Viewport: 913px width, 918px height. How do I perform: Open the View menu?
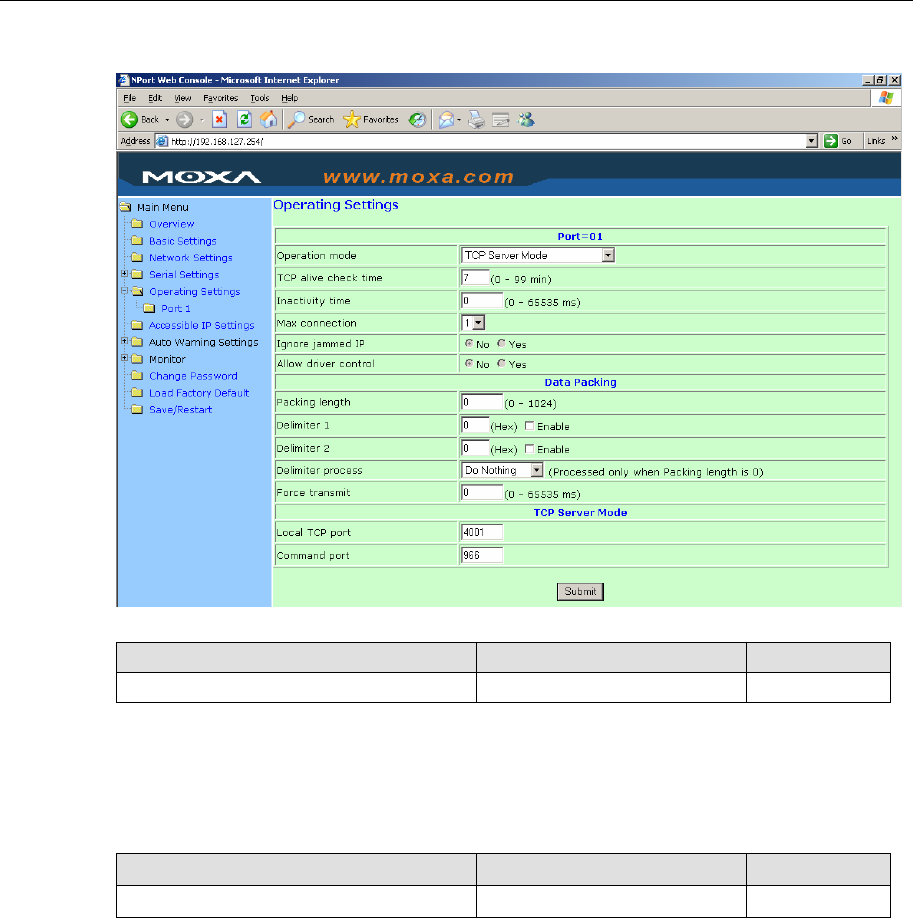183,98
